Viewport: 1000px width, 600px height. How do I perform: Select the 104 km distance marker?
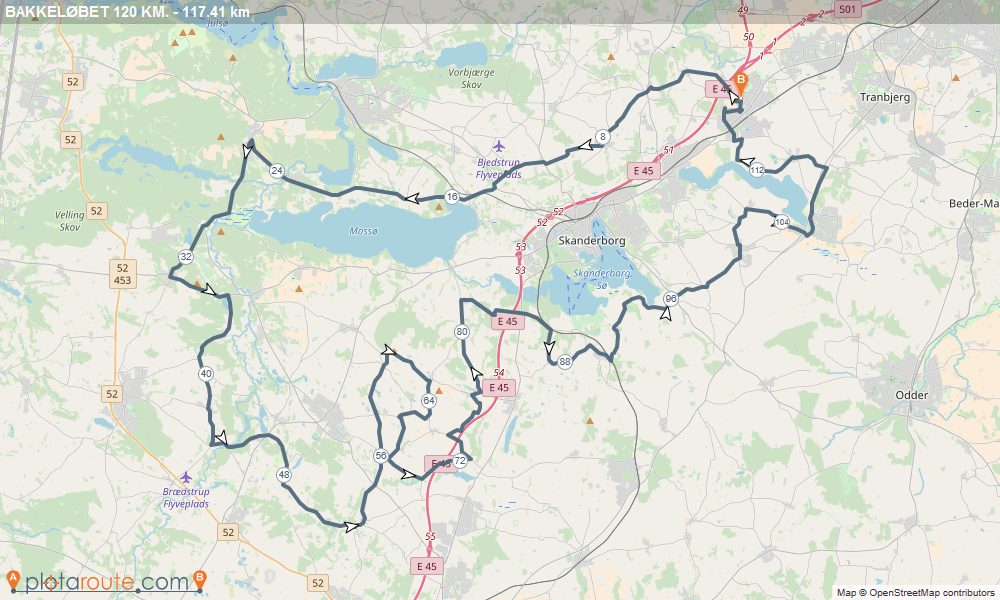782,222
